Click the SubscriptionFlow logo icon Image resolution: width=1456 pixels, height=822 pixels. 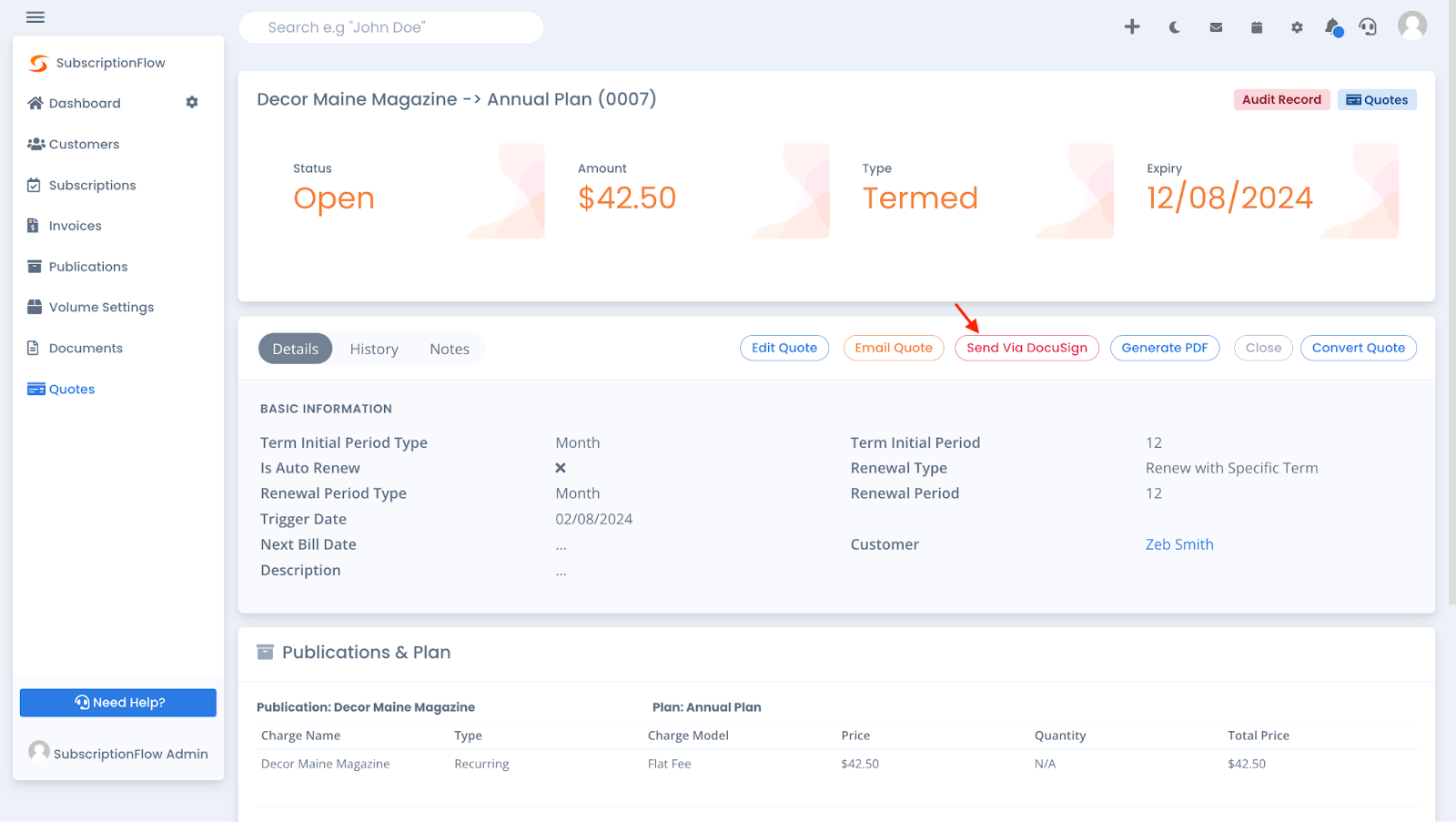click(38, 63)
